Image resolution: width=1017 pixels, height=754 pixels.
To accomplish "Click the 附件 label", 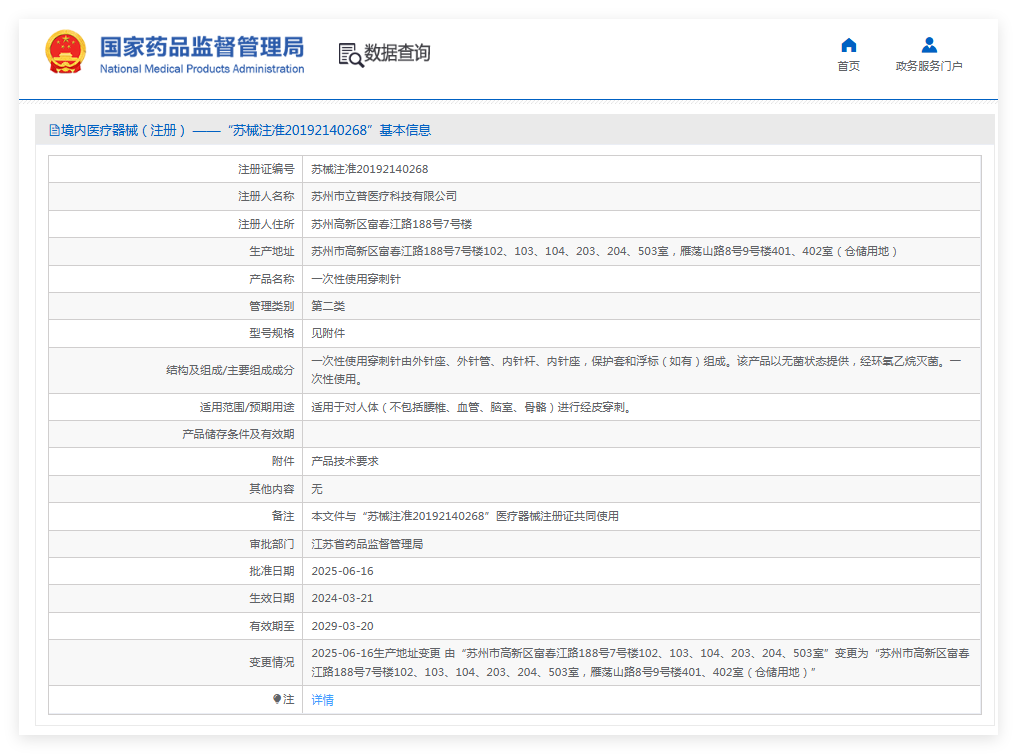I will tap(283, 462).
